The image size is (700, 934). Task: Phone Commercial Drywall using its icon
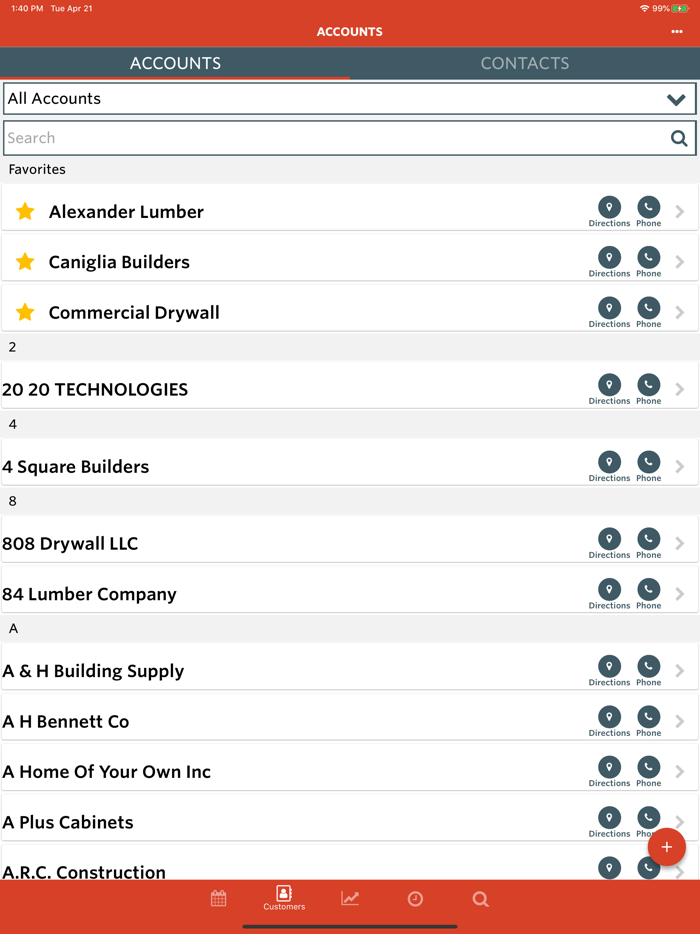click(x=648, y=313)
